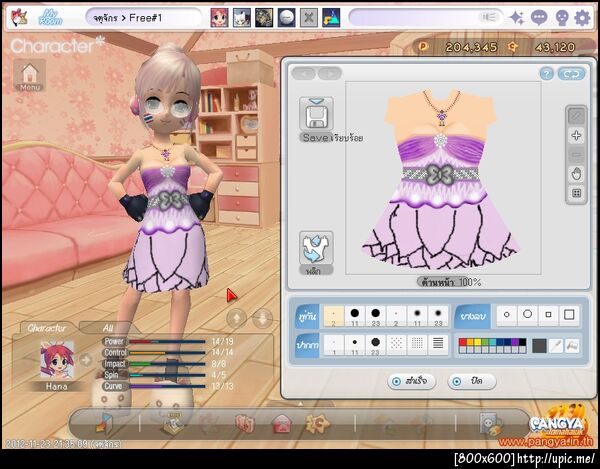600x469 pixels.
Task: Rotate character with the down arrow button
Action: pyautogui.click(x=263, y=318)
